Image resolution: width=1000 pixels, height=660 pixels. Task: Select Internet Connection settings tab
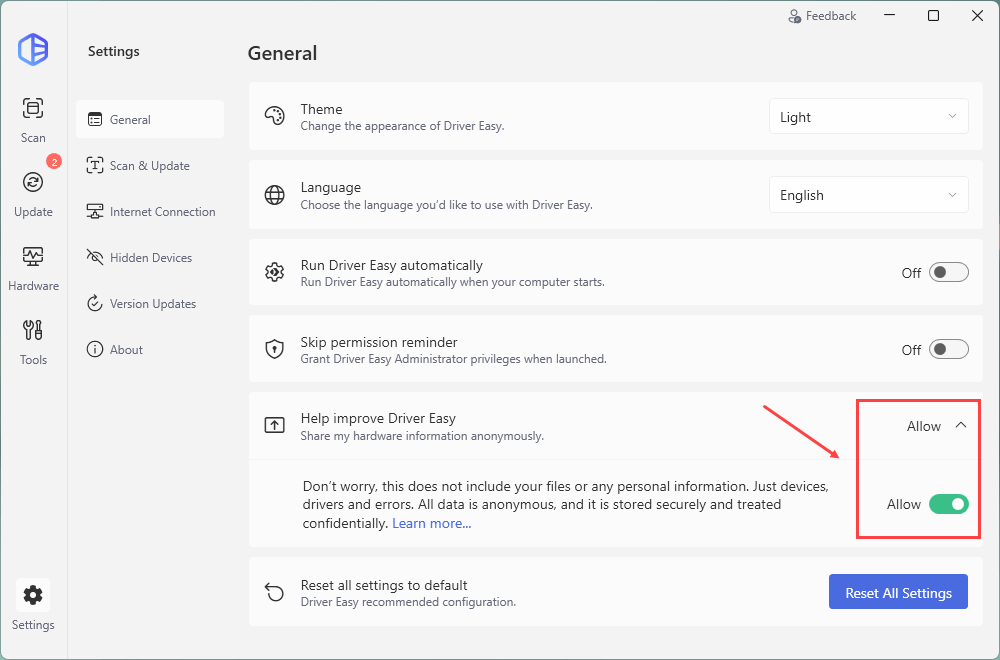[162, 212]
